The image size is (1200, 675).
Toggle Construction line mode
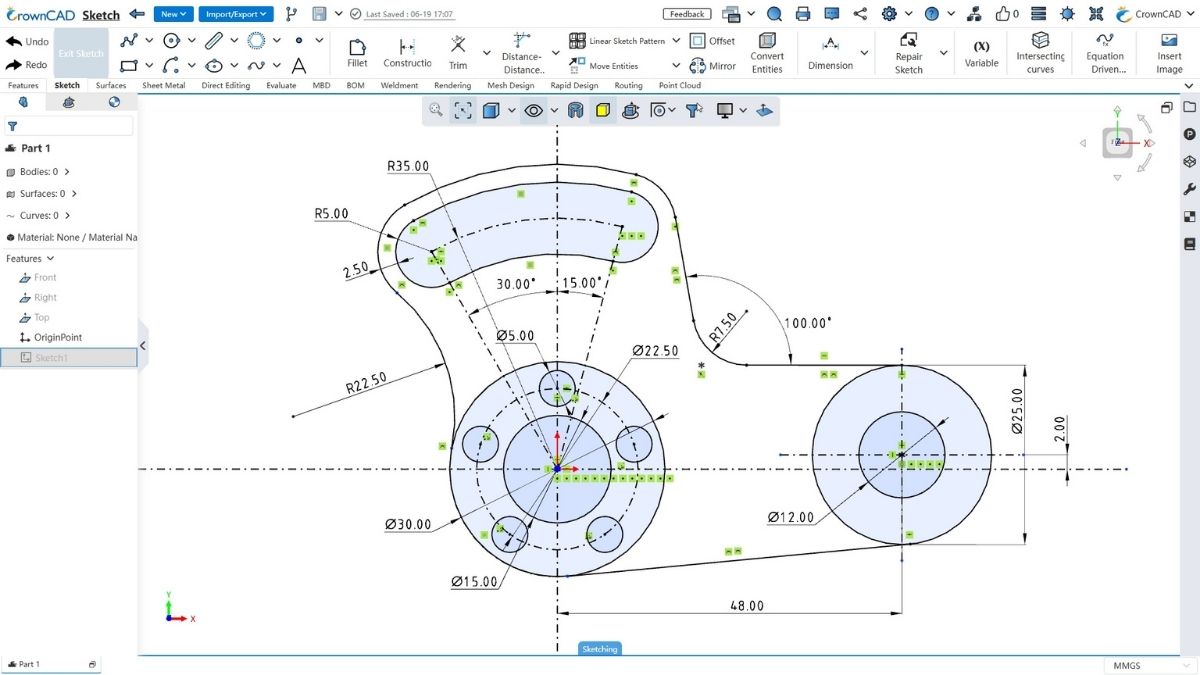[407, 52]
